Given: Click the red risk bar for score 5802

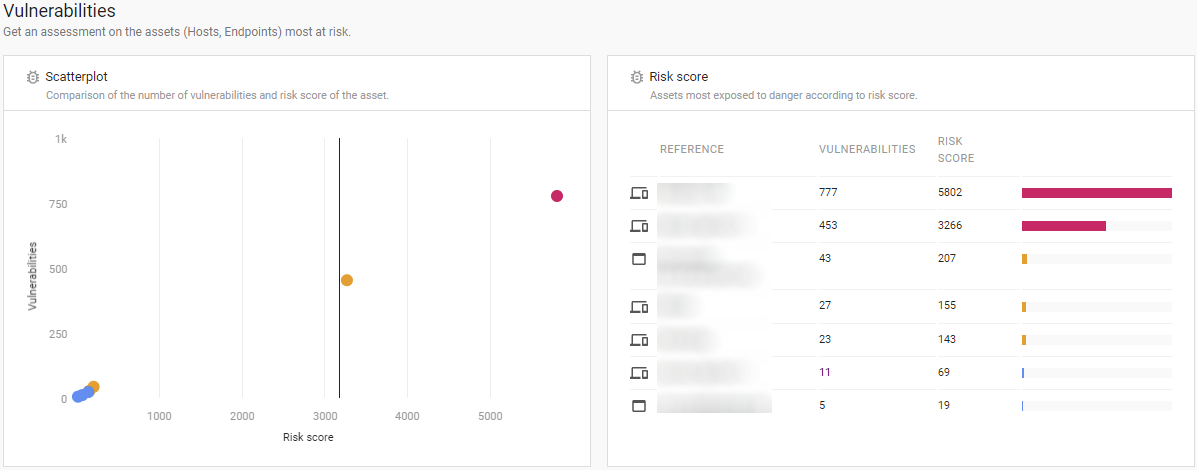Looking at the screenshot, I should [1096, 193].
